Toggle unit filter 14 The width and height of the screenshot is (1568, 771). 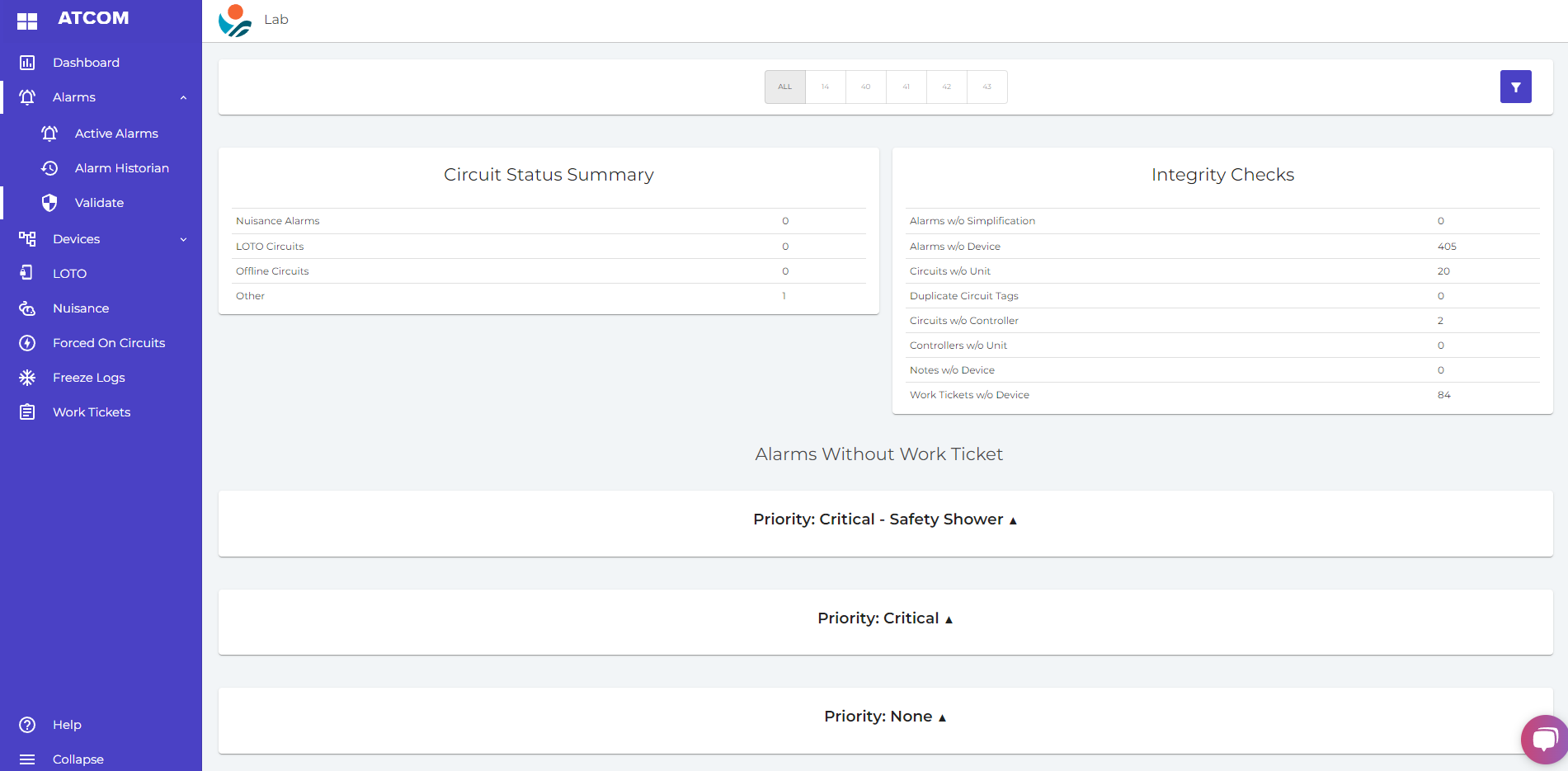pos(825,87)
